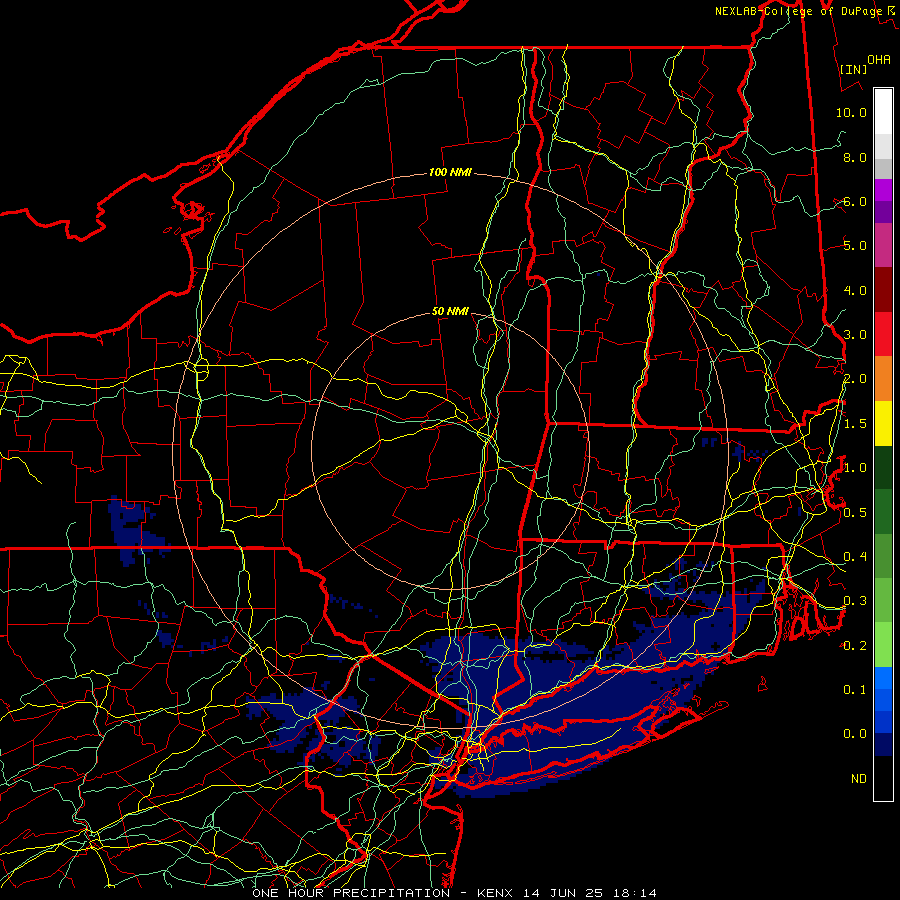
Task: Click the 18:14 time stamp
Action: [636, 893]
